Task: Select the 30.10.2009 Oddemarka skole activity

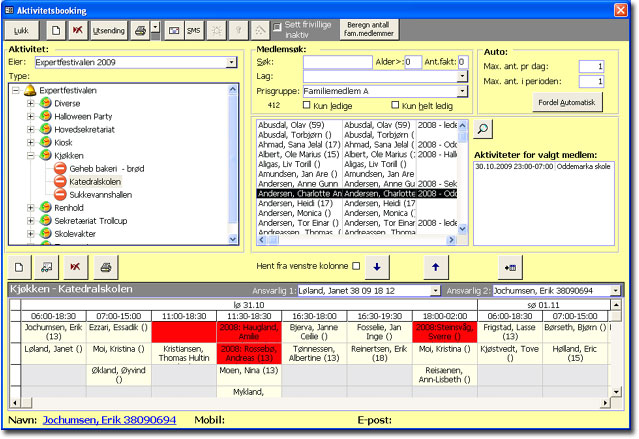Action: coord(543,167)
